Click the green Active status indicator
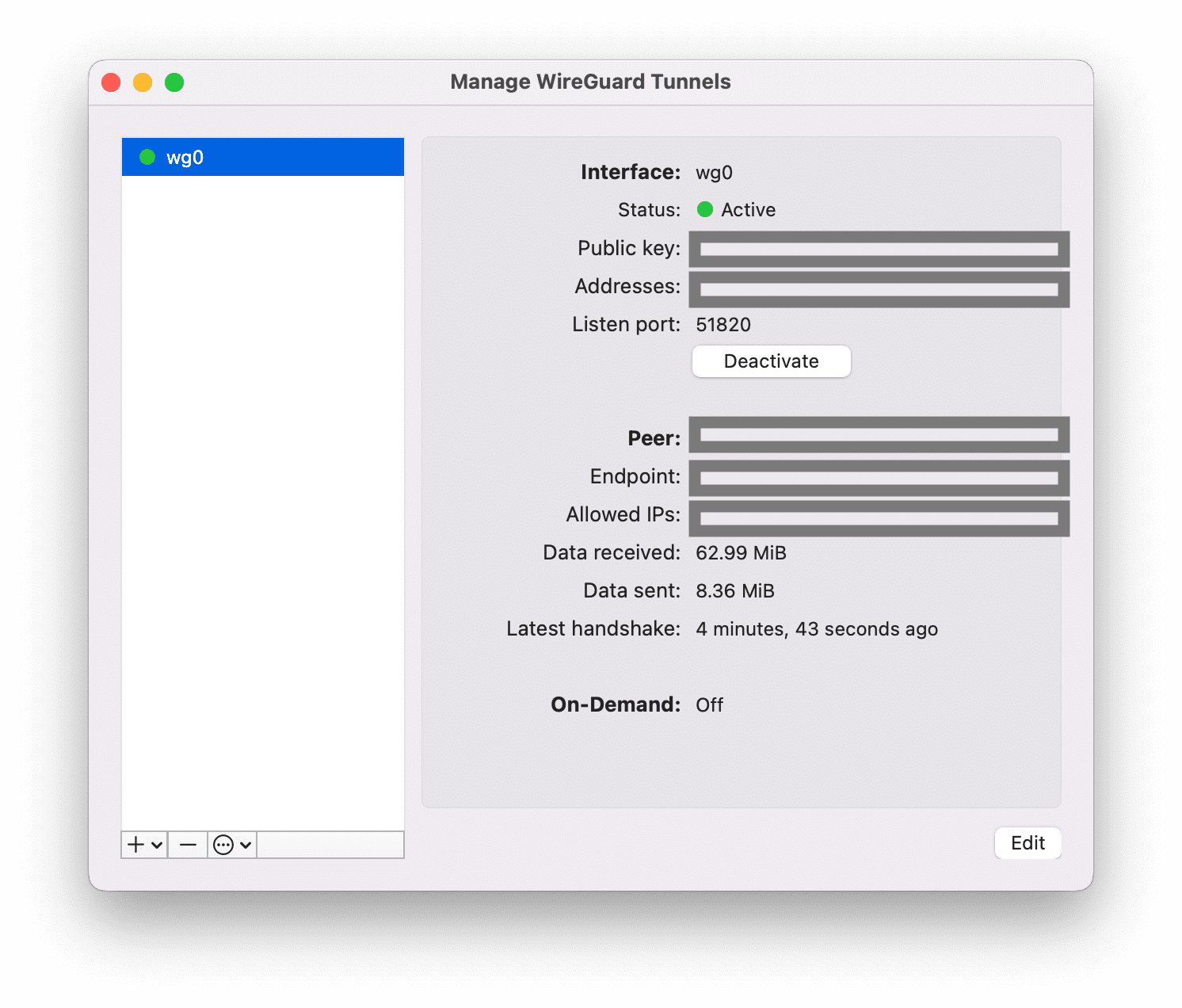The image size is (1182, 1008). [x=705, y=209]
